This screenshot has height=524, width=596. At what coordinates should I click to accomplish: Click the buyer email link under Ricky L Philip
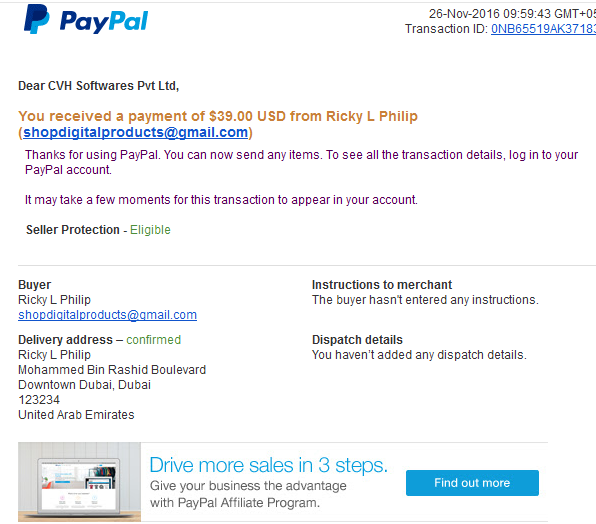tap(108, 315)
